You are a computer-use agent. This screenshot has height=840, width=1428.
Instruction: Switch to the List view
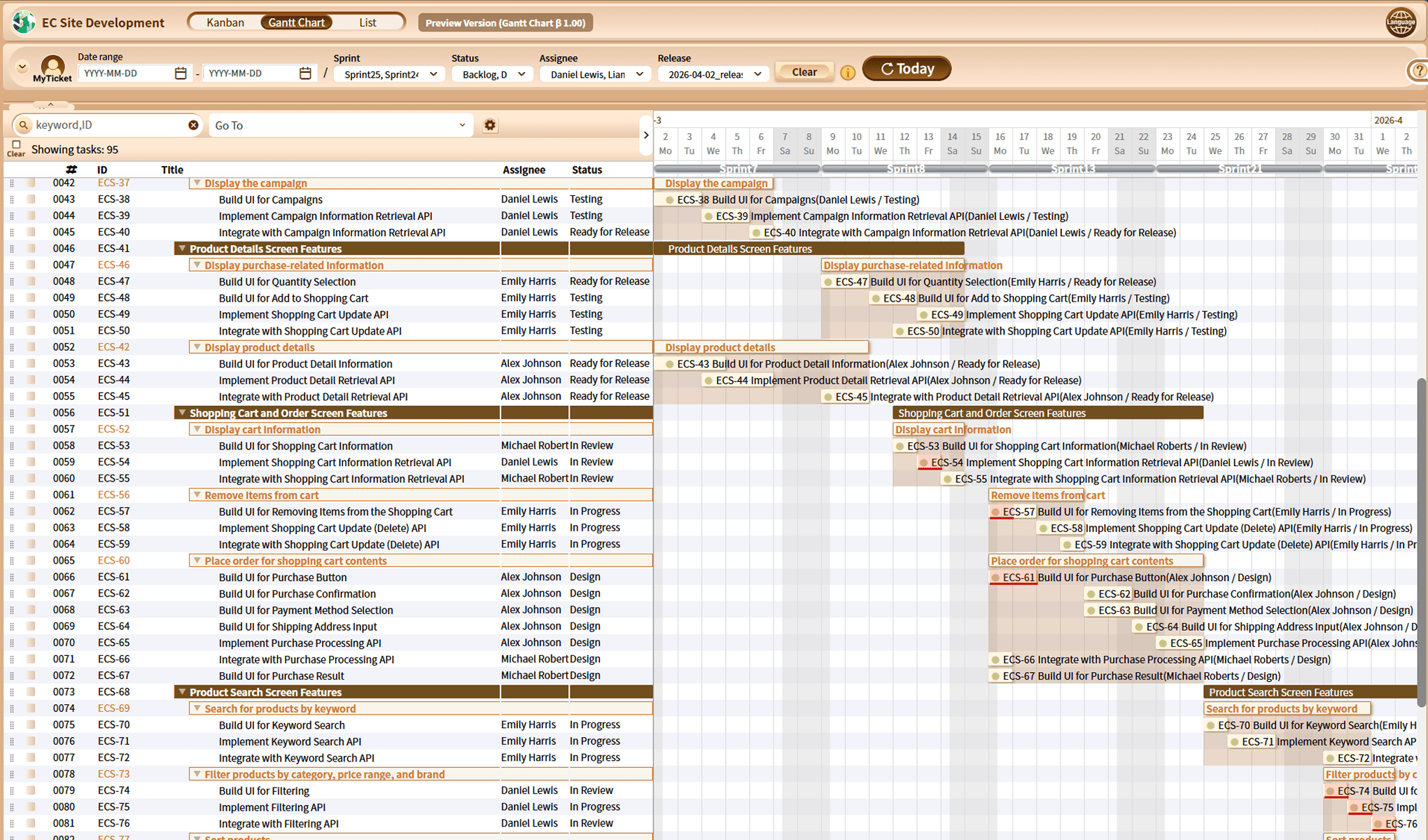pos(367,22)
